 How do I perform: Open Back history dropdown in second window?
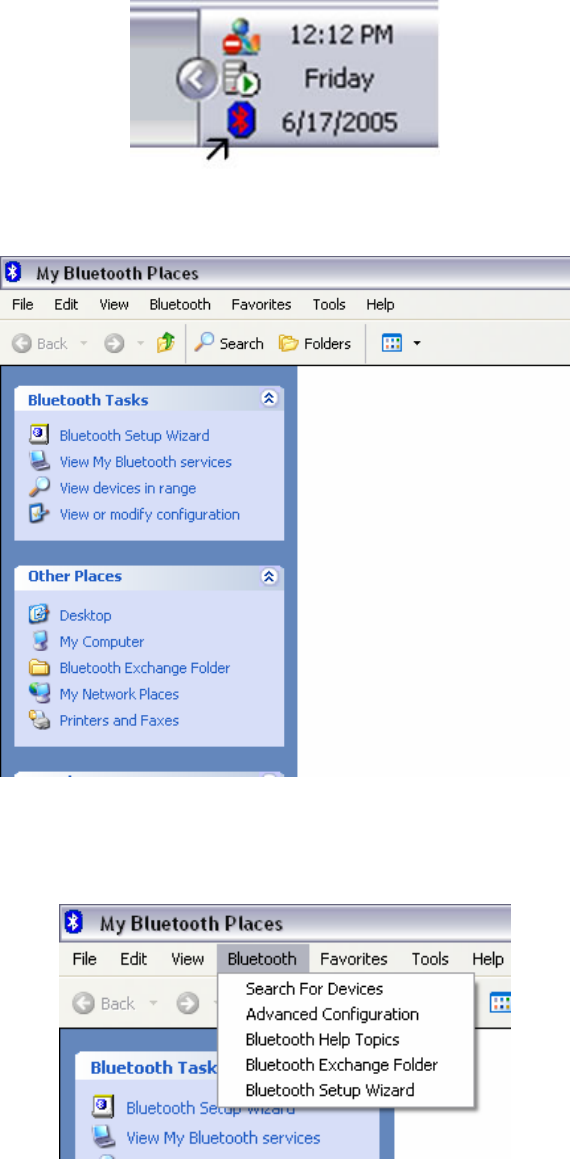[x=154, y=1004]
